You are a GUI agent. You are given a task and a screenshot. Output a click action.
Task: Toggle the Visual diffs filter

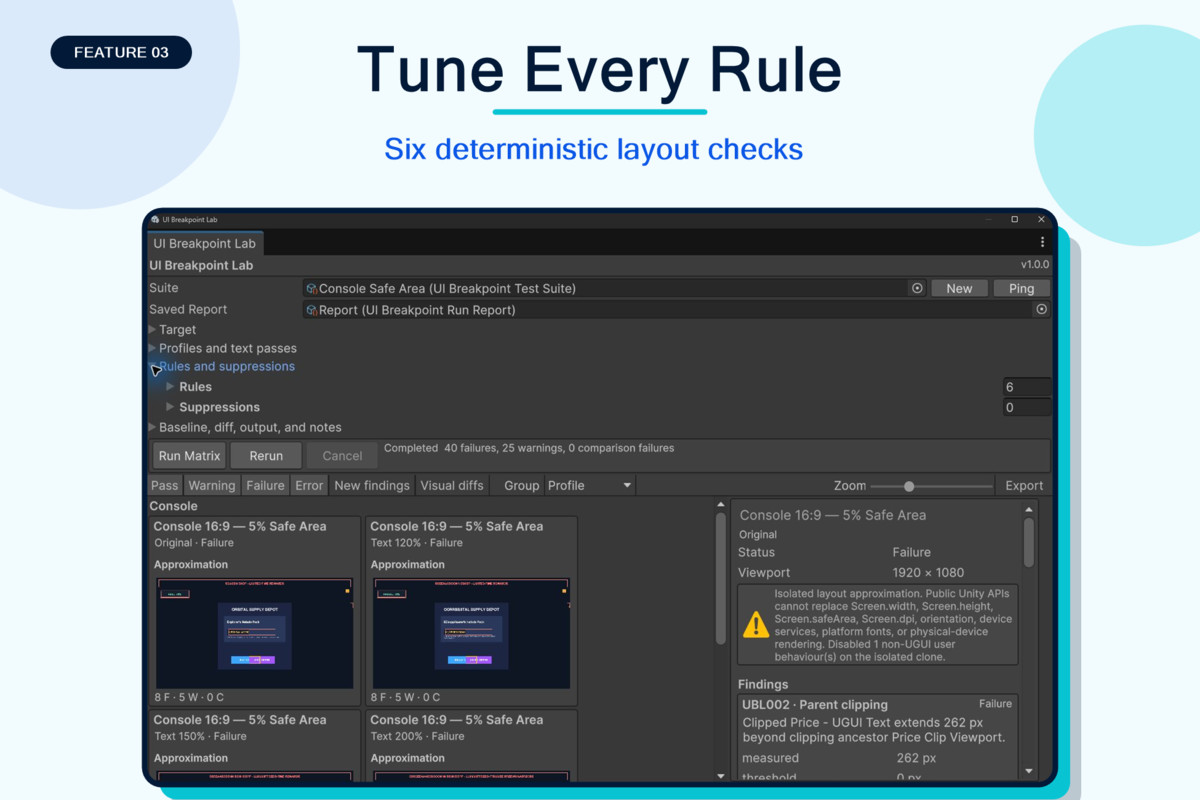click(452, 485)
